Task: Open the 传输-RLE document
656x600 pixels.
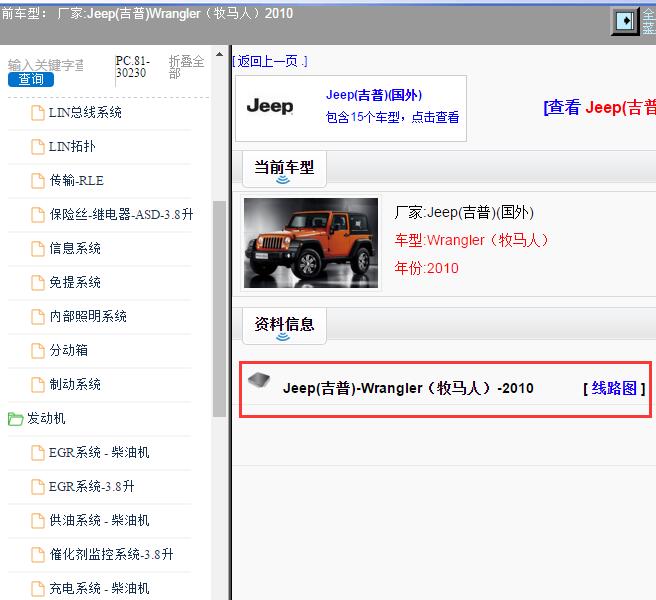Action: click(77, 180)
